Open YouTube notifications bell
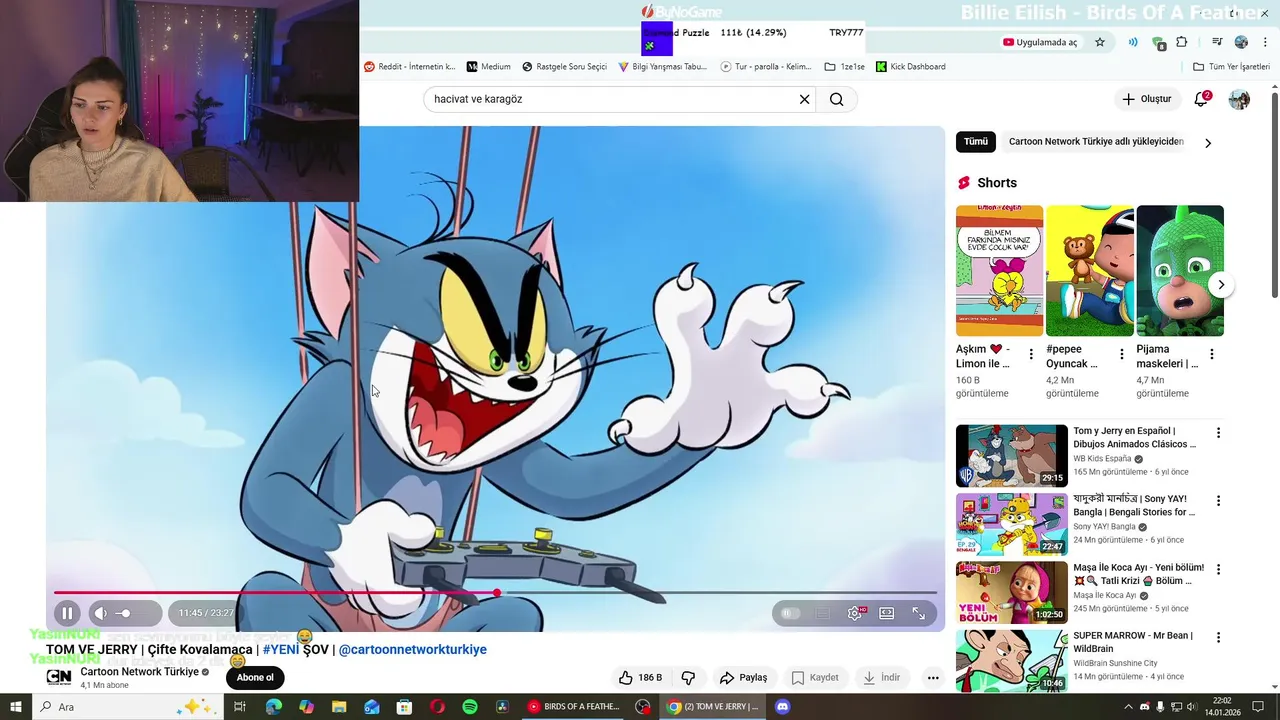This screenshot has height=720, width=1280. [x=1201, y=99]
